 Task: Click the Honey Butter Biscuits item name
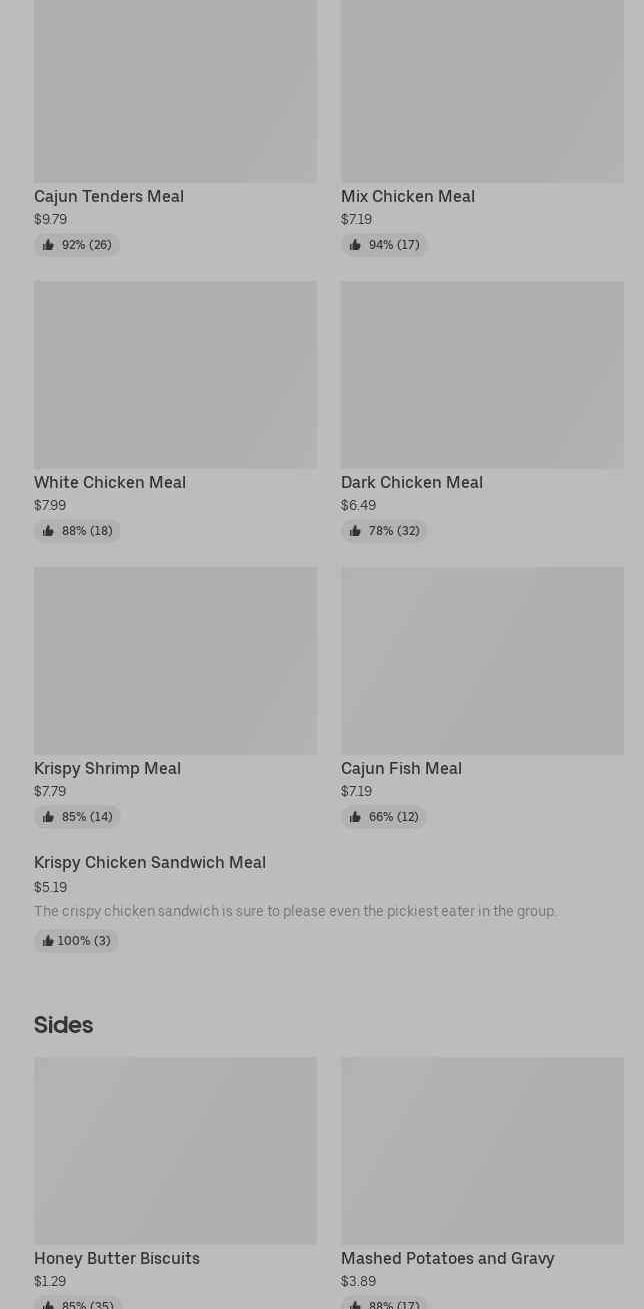117,1258
